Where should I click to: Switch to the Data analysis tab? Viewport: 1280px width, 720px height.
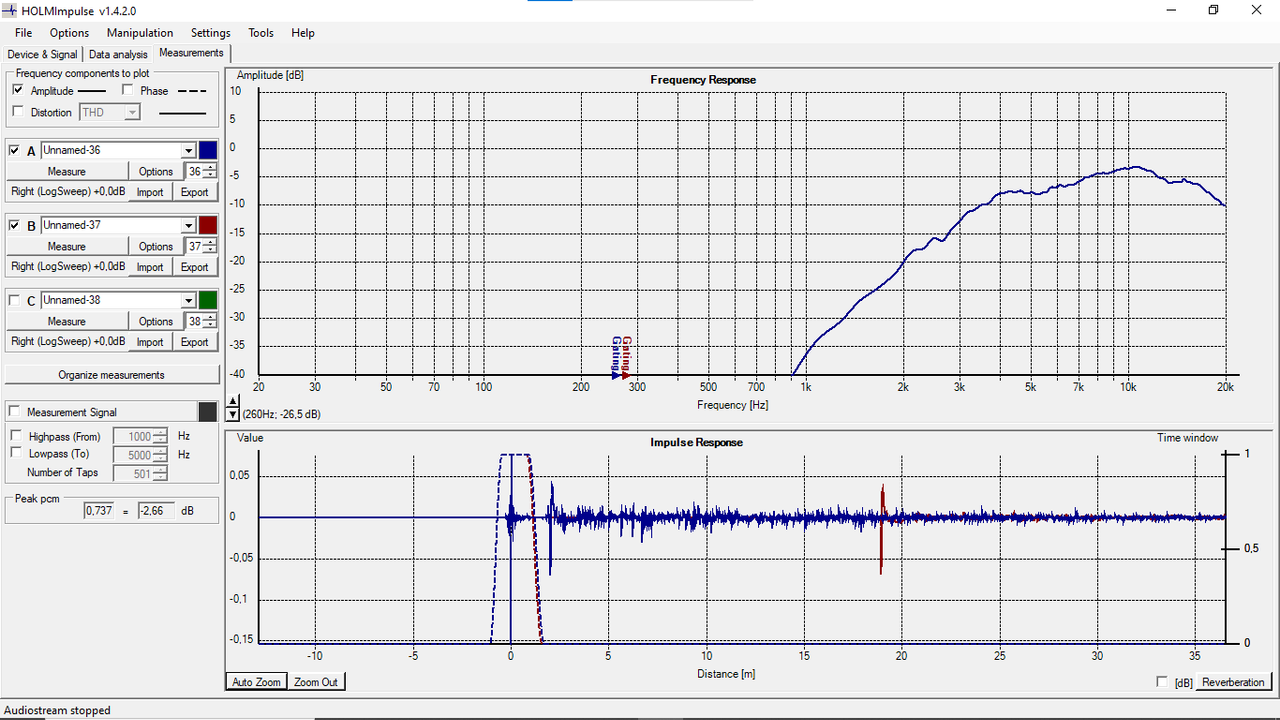point(118,54)
